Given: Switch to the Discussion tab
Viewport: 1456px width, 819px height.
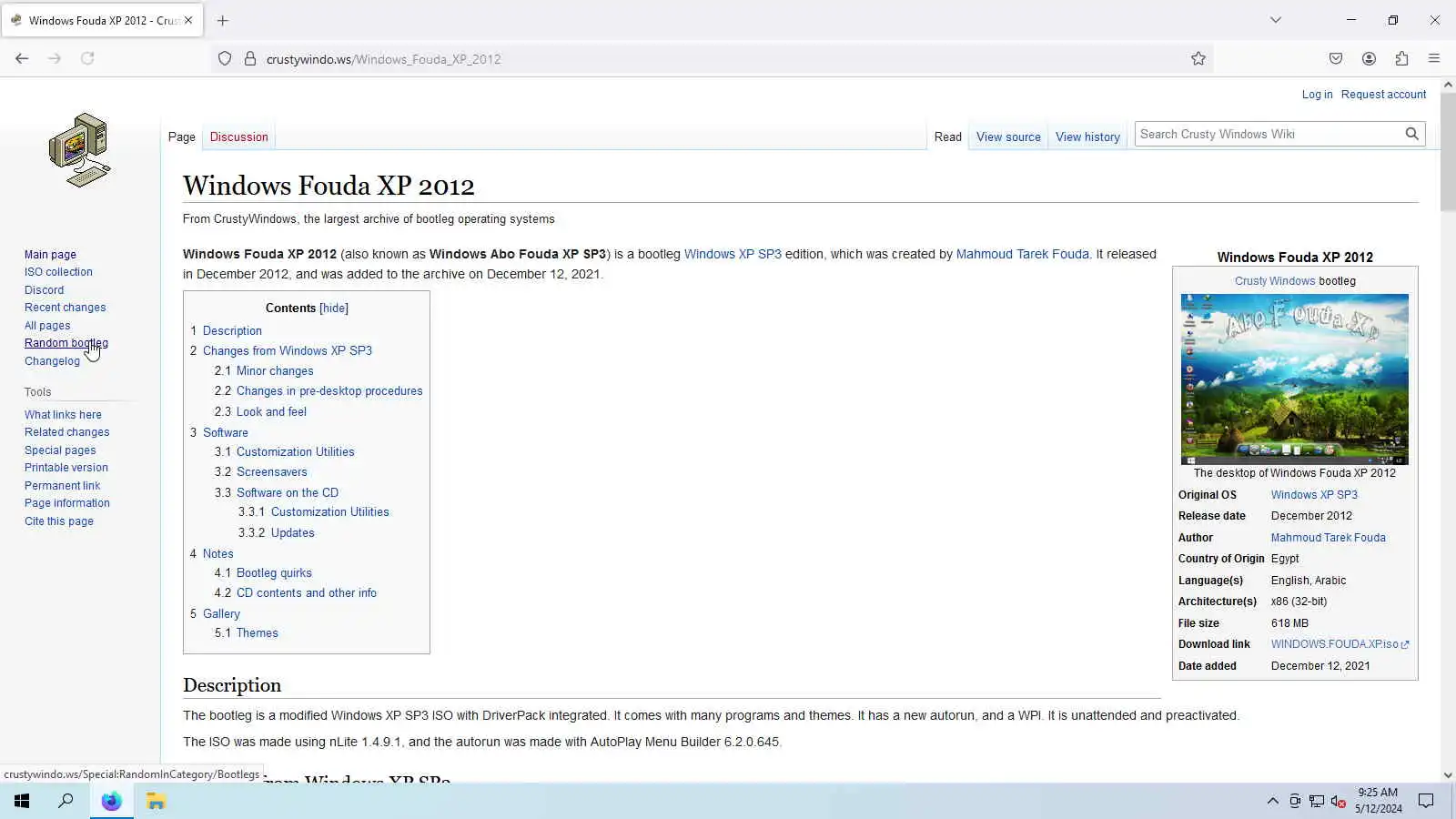Looking at the screenshot, I should point(238,137).
